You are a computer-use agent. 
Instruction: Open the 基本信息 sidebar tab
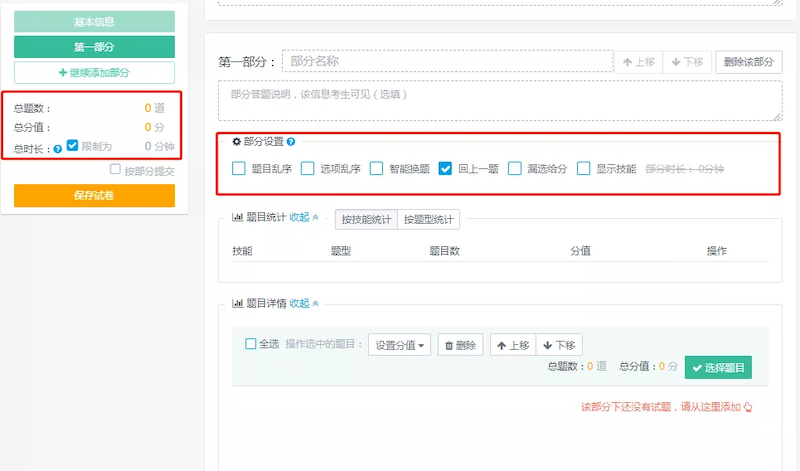tap(94, 22)
